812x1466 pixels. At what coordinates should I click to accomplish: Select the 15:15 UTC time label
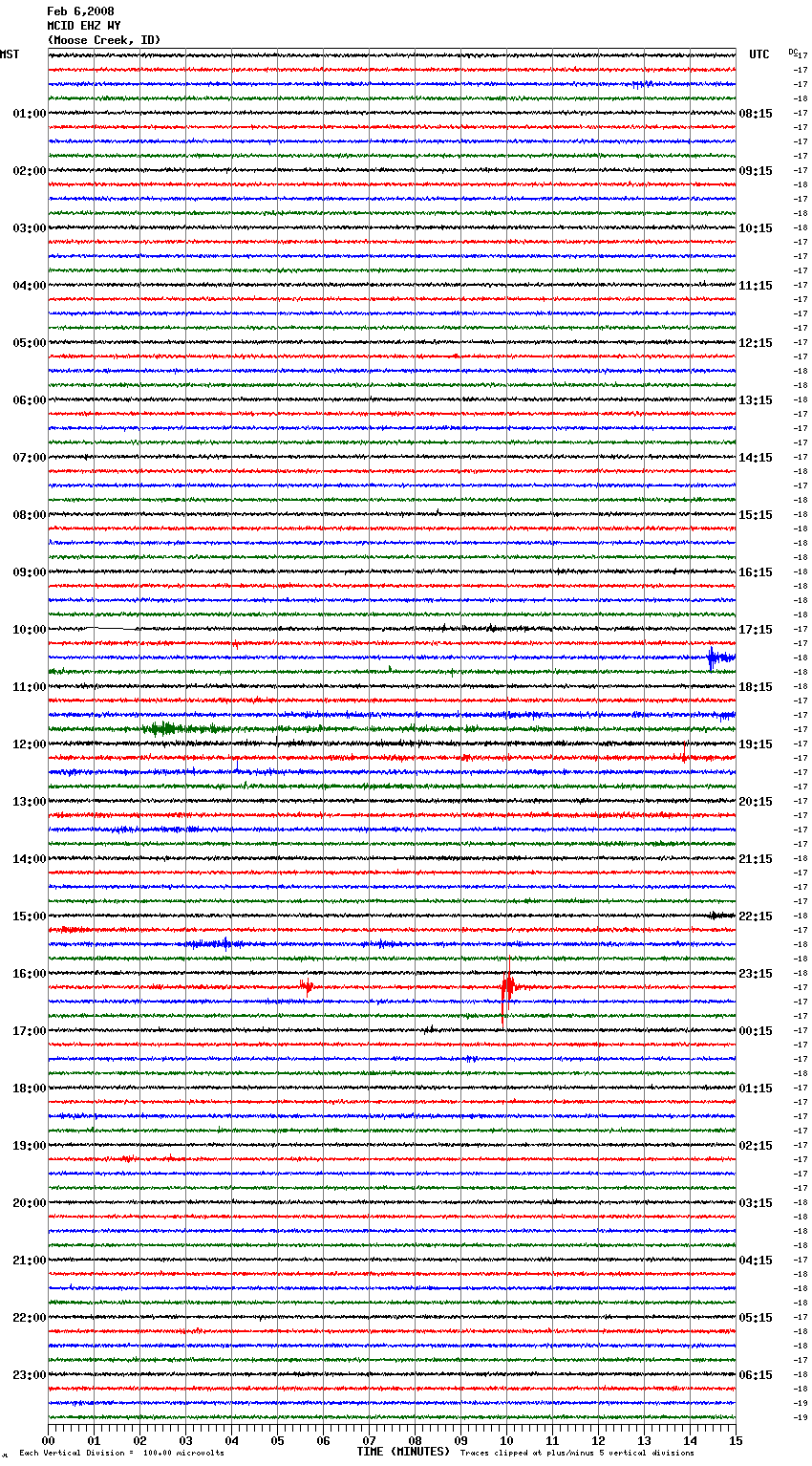click(x=756, y=515)
